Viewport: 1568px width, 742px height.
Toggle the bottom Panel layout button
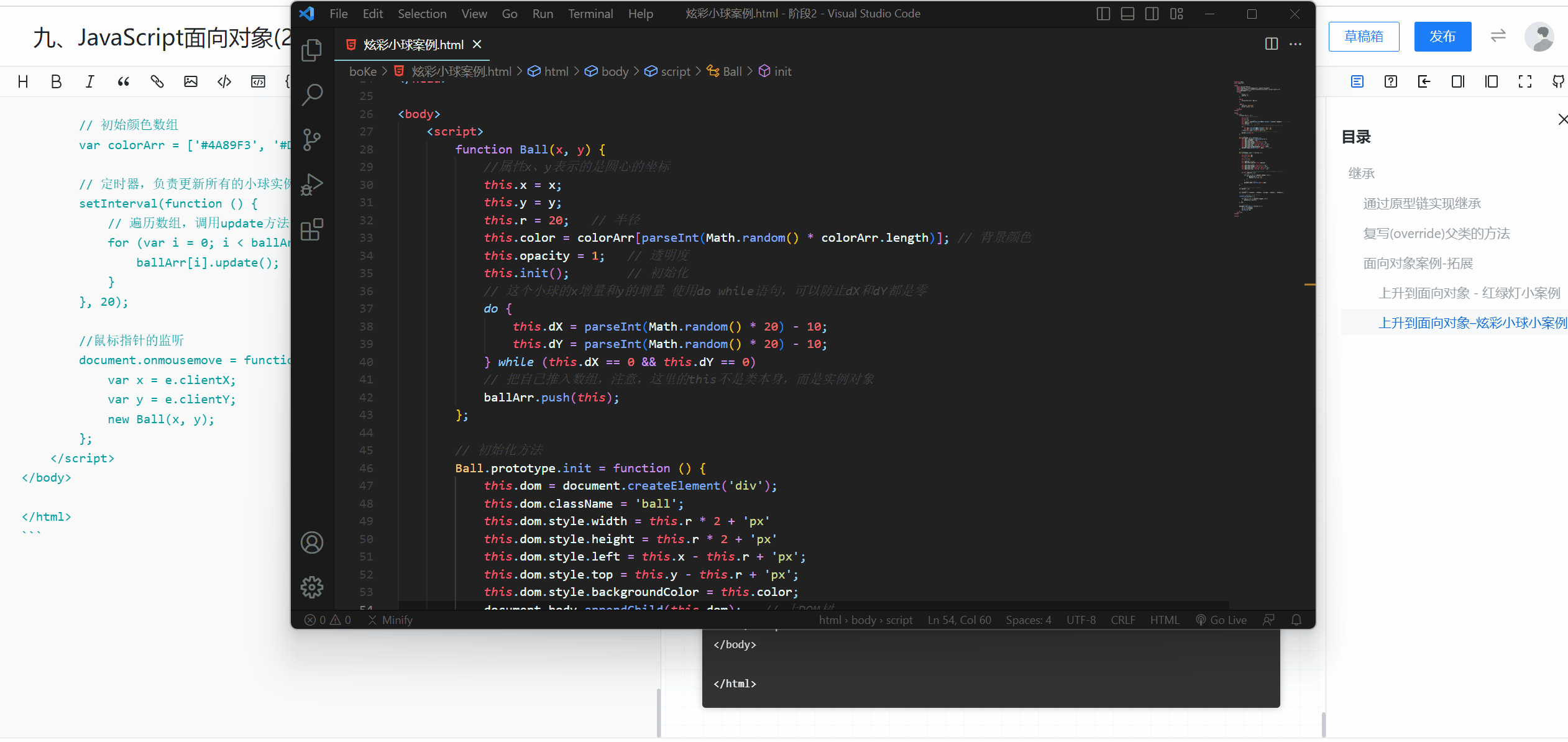[x=1127, y=14]
